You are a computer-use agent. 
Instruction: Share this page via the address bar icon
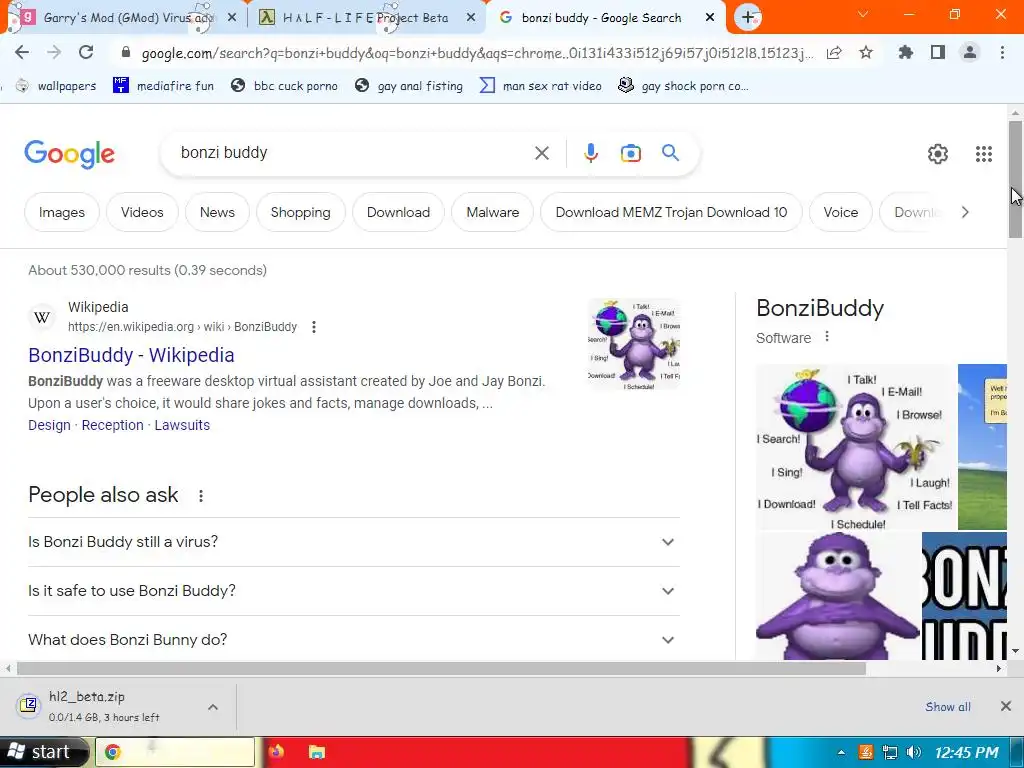tap(834, 53)
